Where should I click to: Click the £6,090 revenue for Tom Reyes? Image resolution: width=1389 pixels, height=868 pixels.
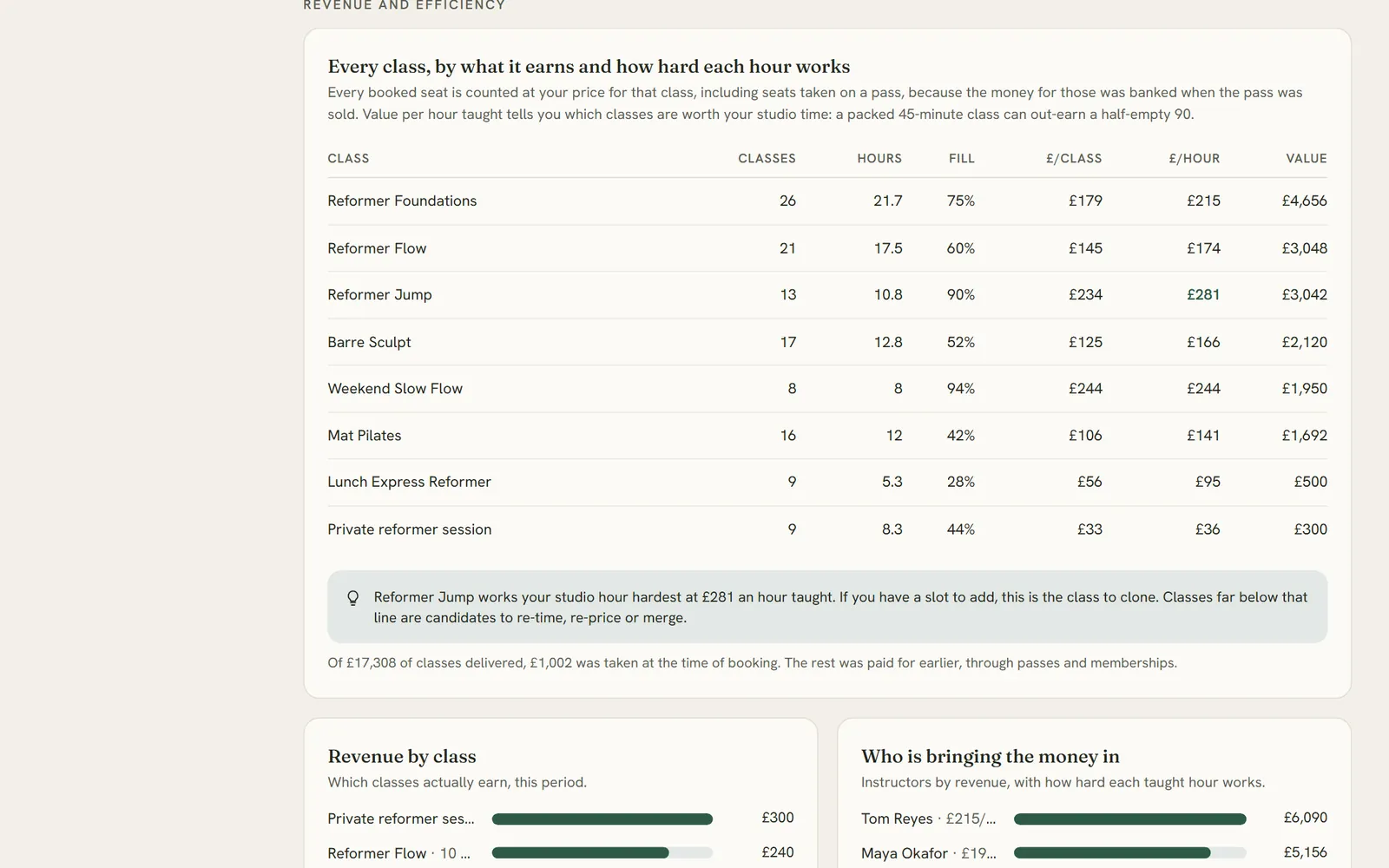(1306, 818)
